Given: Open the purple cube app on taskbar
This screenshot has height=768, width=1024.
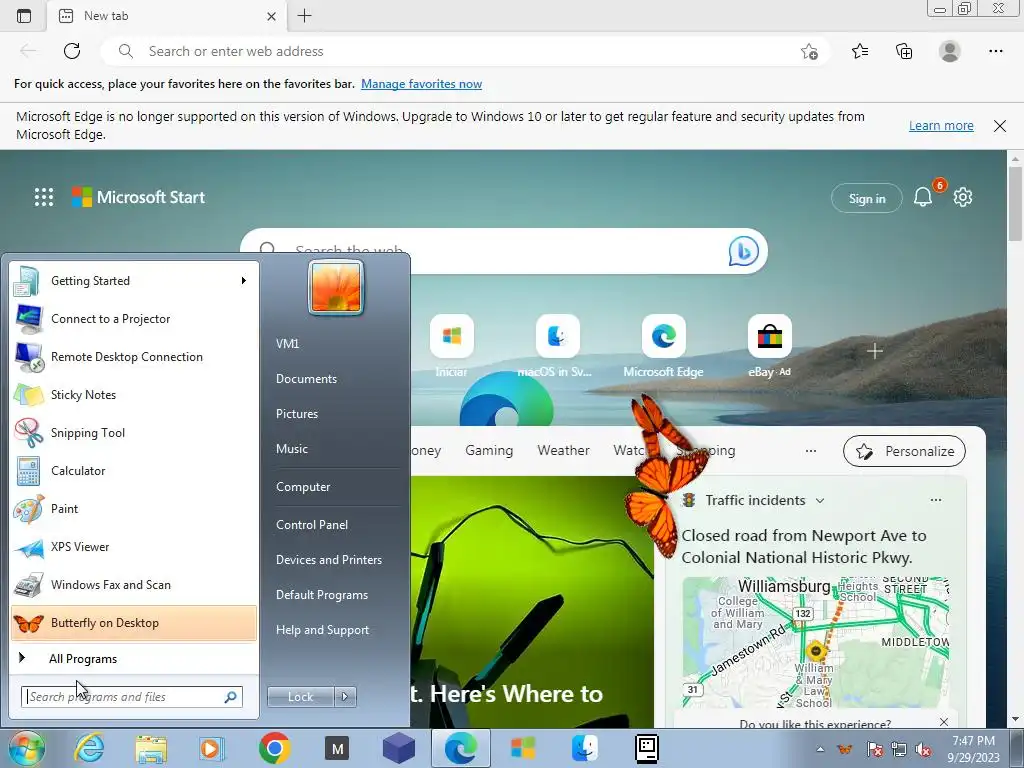Looking at the screenshot, I should coord(399,748).
